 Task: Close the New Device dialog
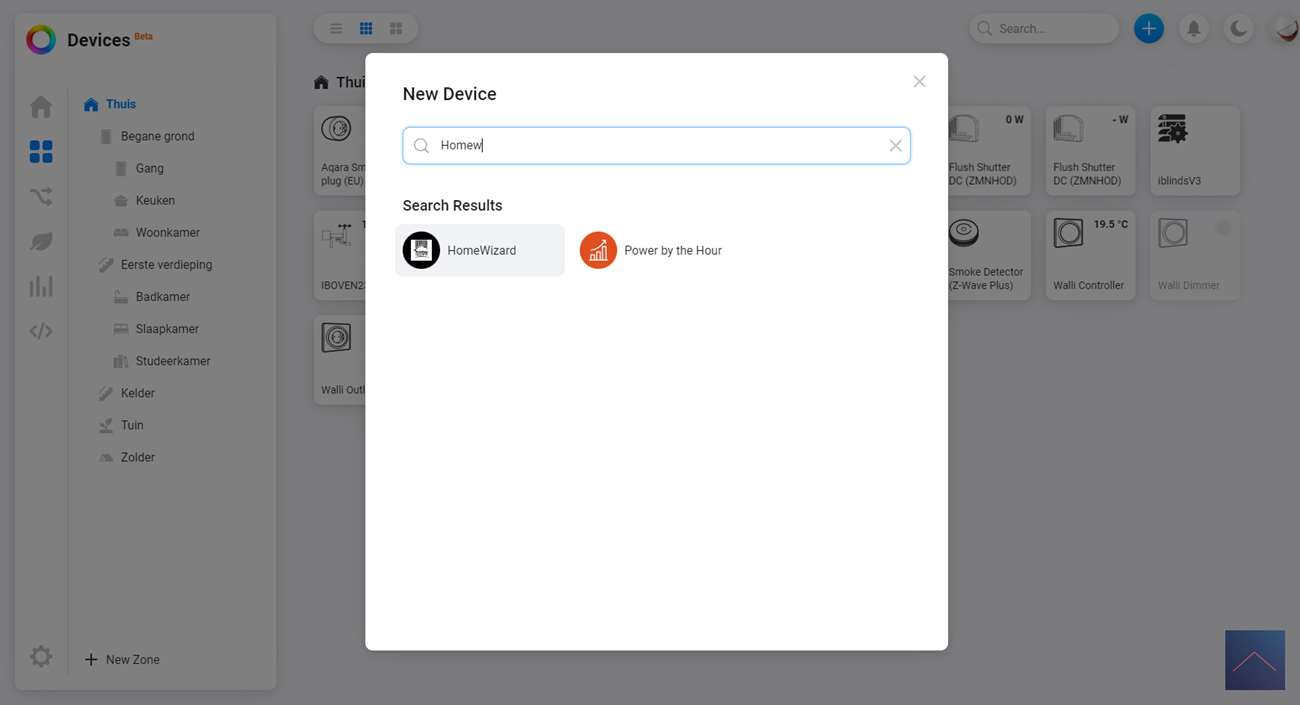pos(919,81)
